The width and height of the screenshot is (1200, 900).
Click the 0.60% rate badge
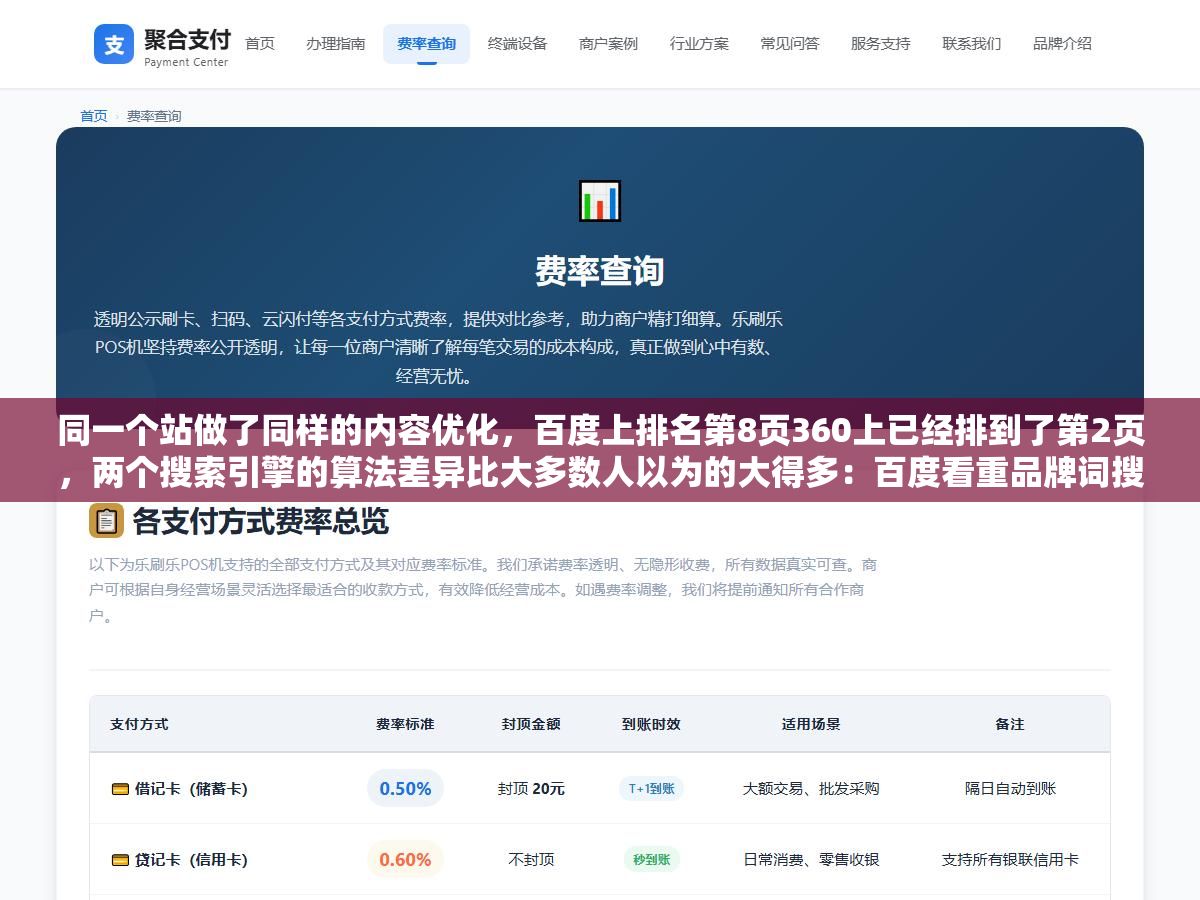click(x=405, y=860)
